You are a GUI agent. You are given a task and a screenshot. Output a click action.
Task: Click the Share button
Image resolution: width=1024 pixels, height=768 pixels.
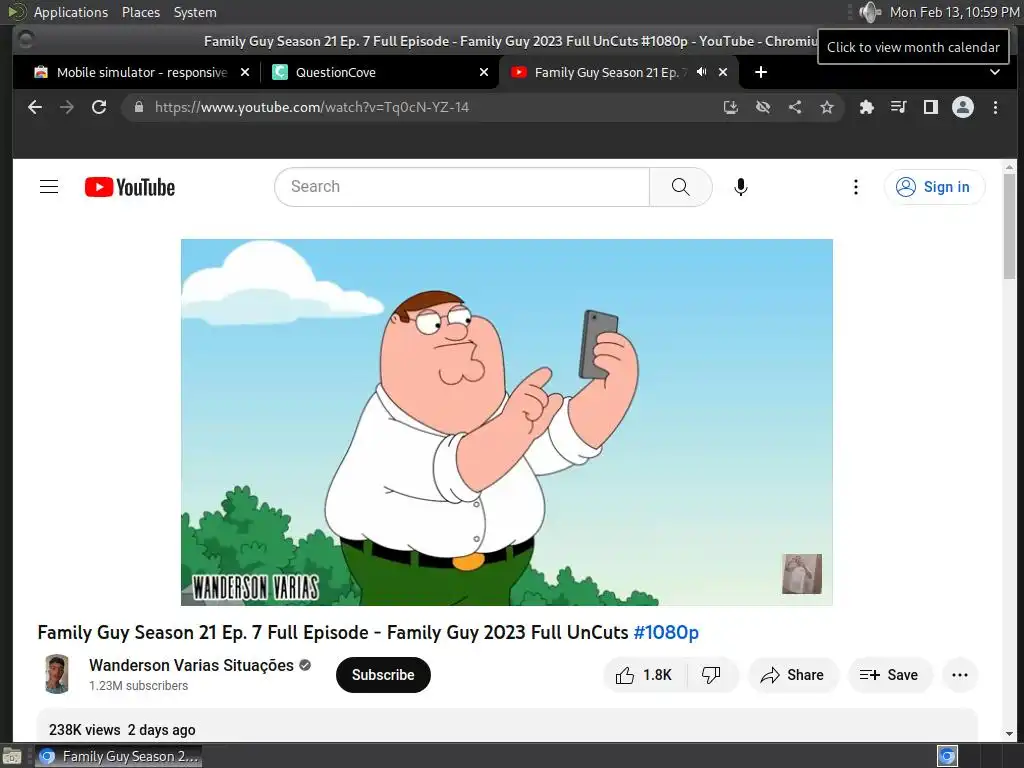point(792,675)
